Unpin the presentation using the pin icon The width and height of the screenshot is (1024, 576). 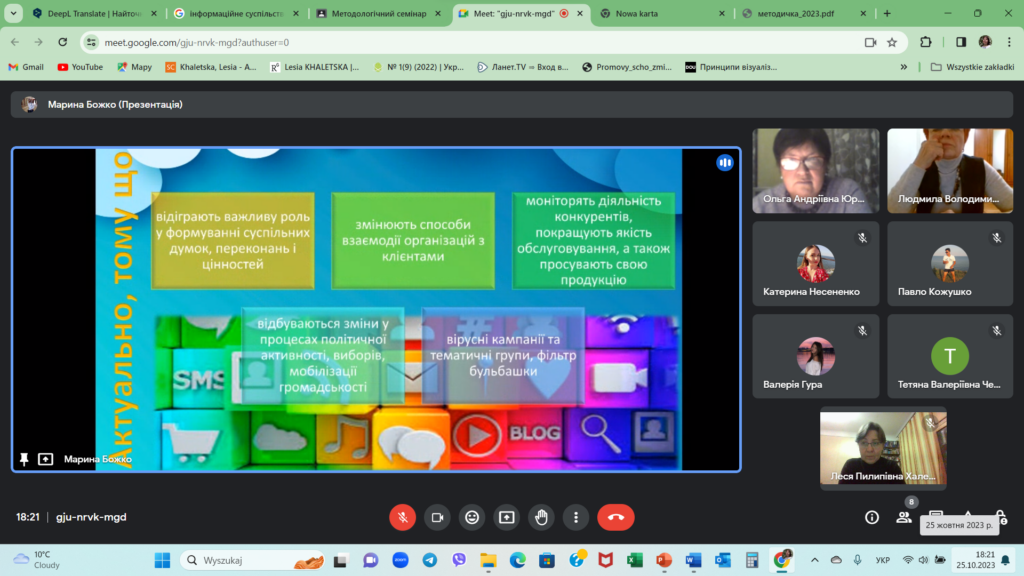(24, 459)
